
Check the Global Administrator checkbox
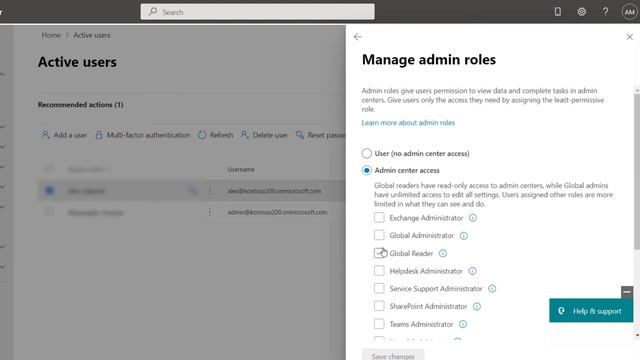(x=379, y=235)
